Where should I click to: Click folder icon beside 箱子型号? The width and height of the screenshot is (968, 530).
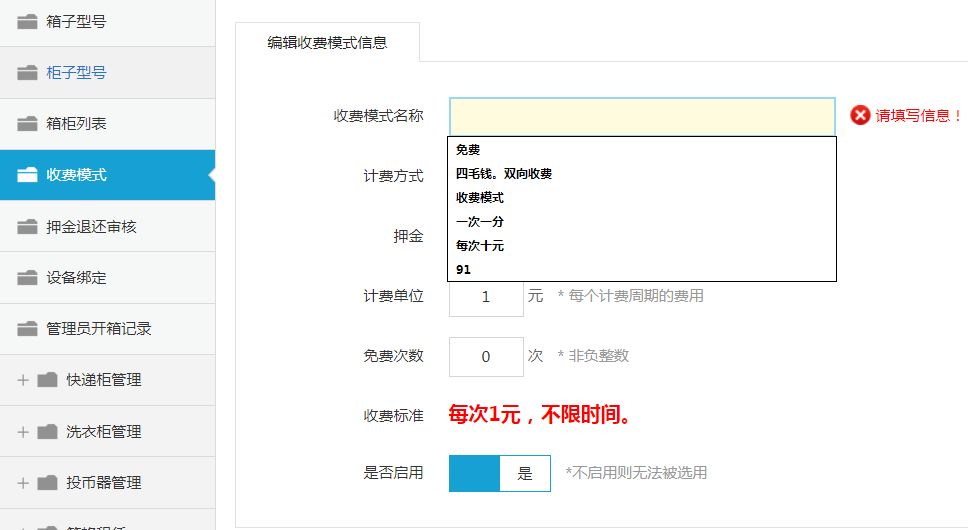(28, 21)
